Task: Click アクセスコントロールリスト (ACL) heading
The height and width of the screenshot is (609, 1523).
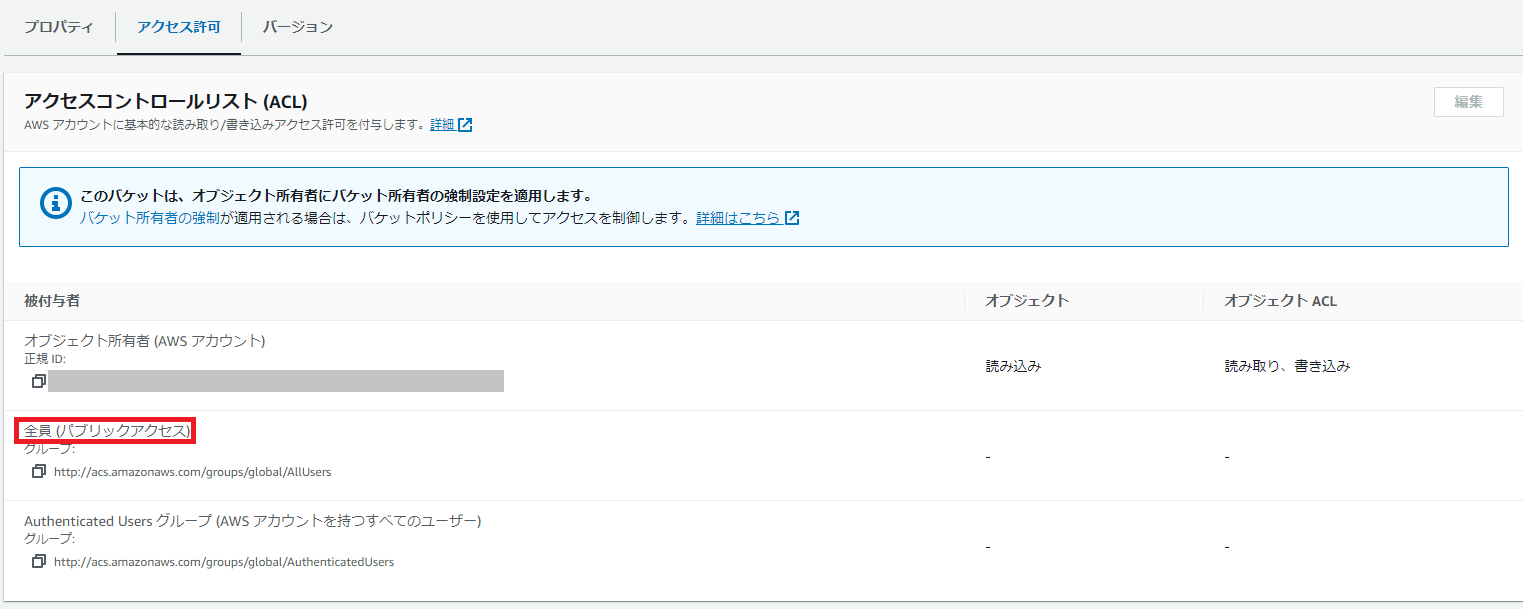Action: tap(165, 101)
